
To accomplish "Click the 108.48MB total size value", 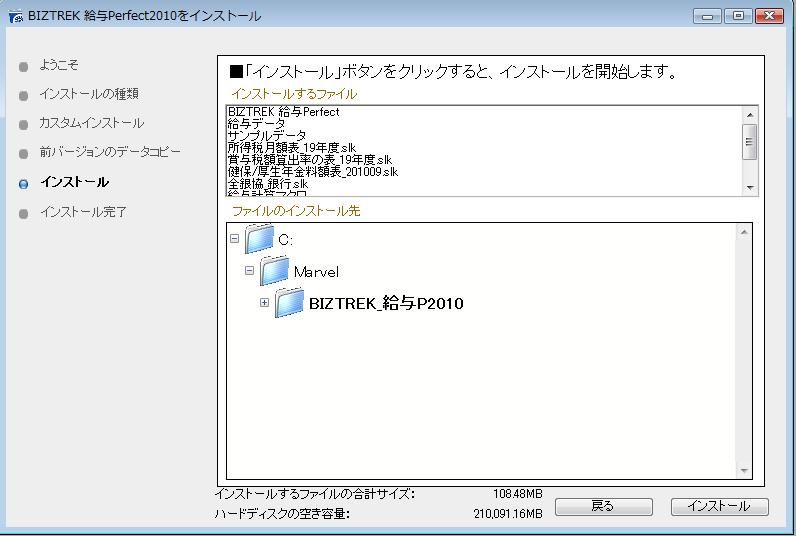I will pos(518,493).
